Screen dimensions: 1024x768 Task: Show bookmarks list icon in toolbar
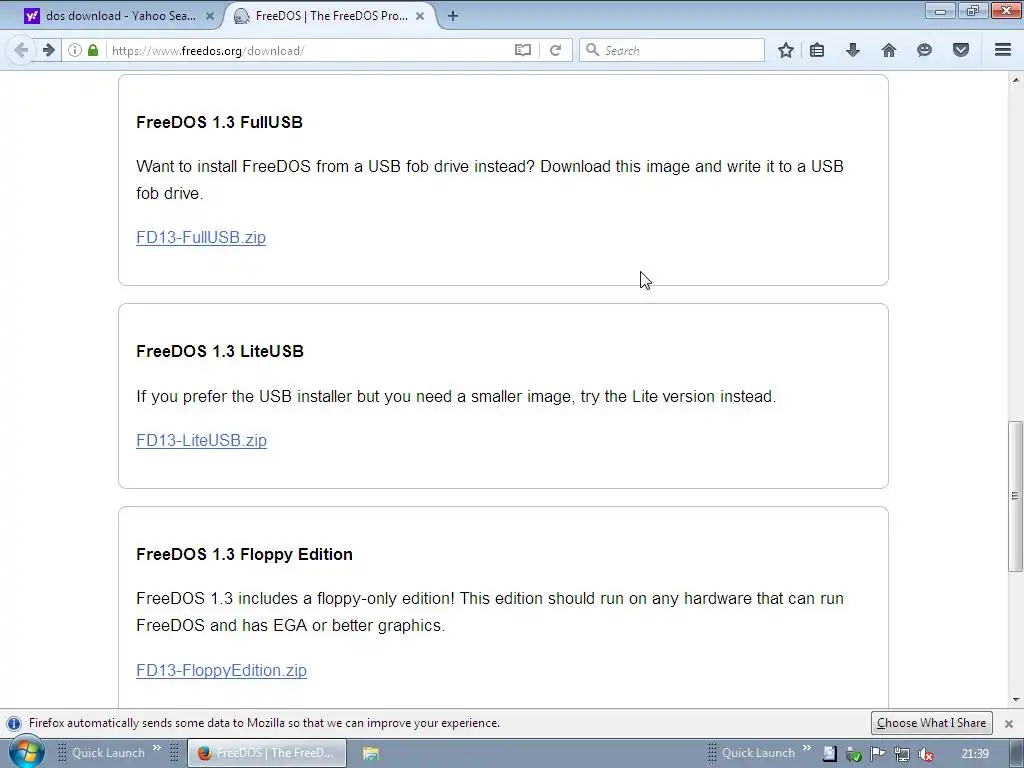pos(817,50)
